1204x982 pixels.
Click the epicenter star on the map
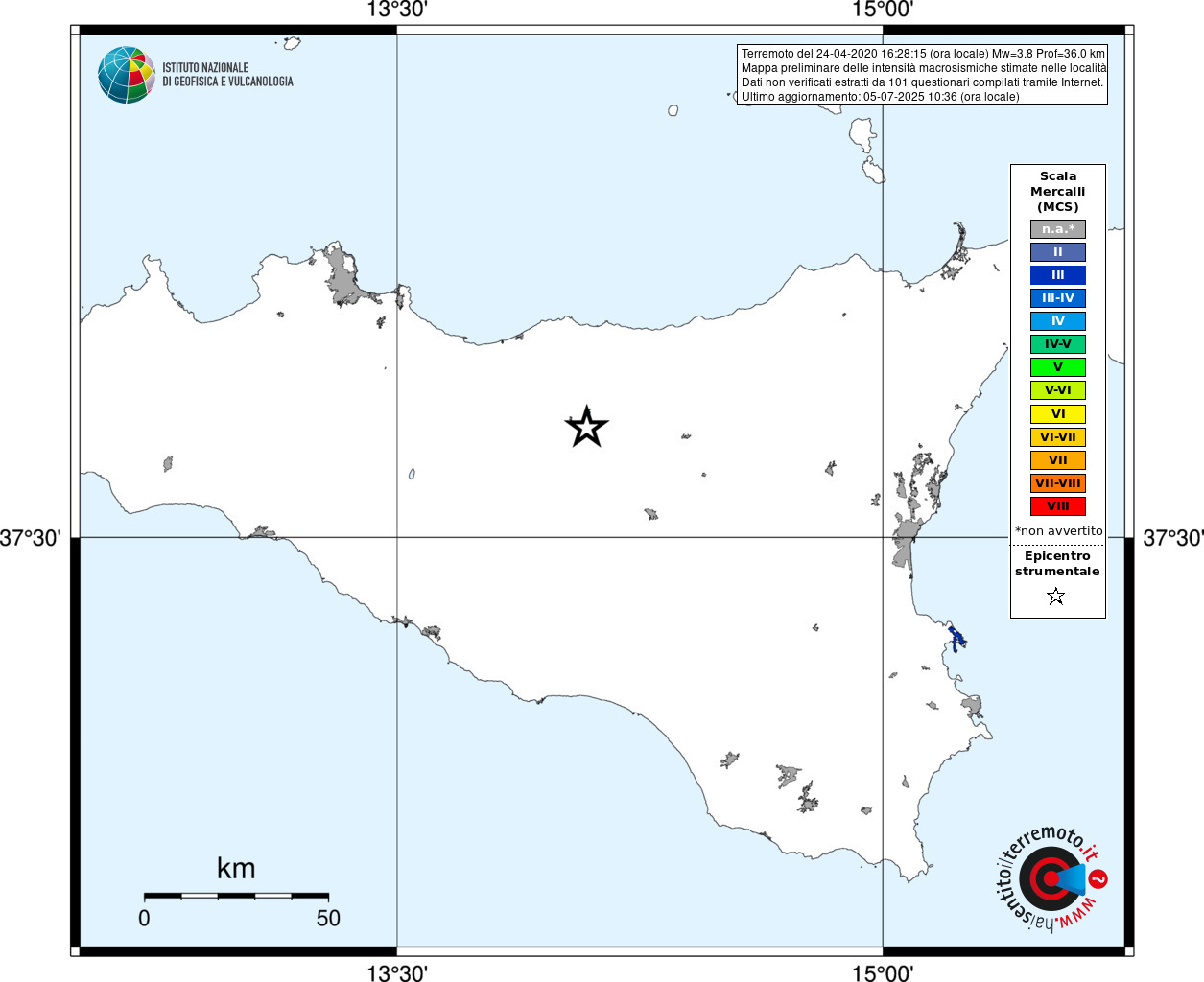click(587, 427)
